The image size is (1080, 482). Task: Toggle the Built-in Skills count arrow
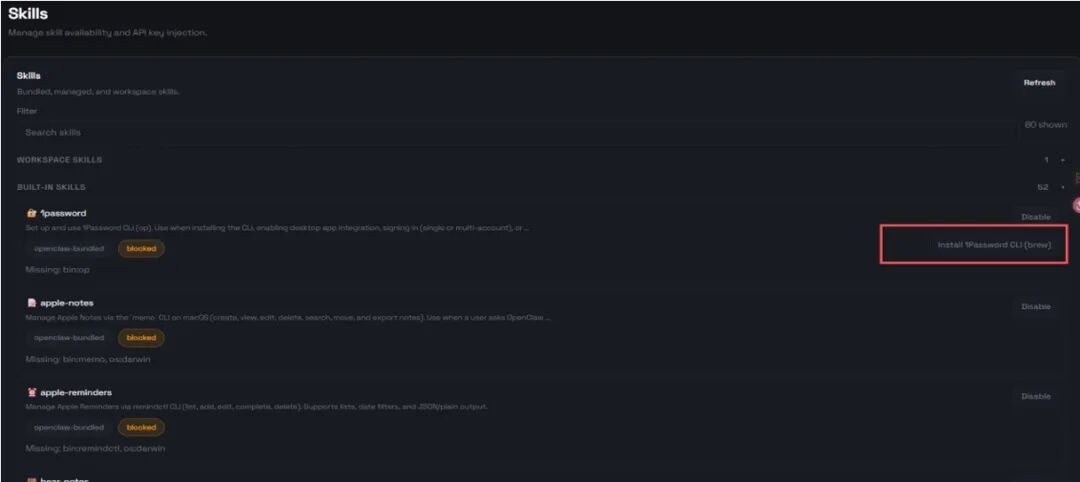click(1062, 188)
